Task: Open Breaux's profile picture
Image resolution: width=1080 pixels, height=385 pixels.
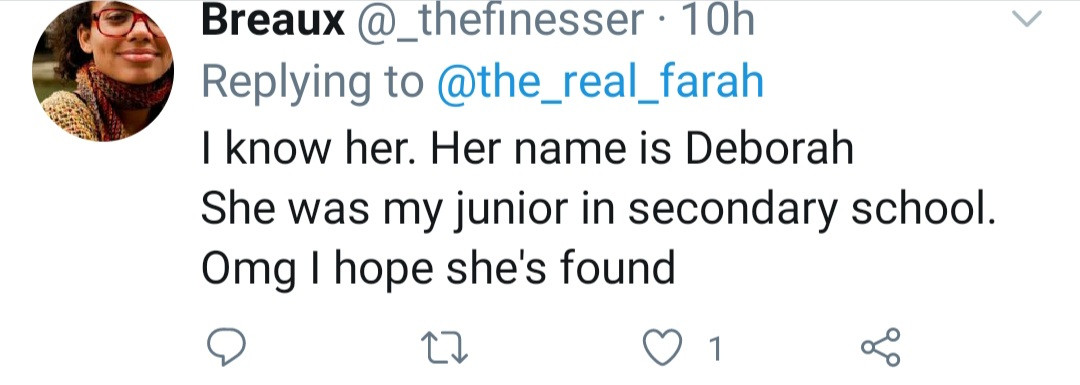Action: [103, 70]
